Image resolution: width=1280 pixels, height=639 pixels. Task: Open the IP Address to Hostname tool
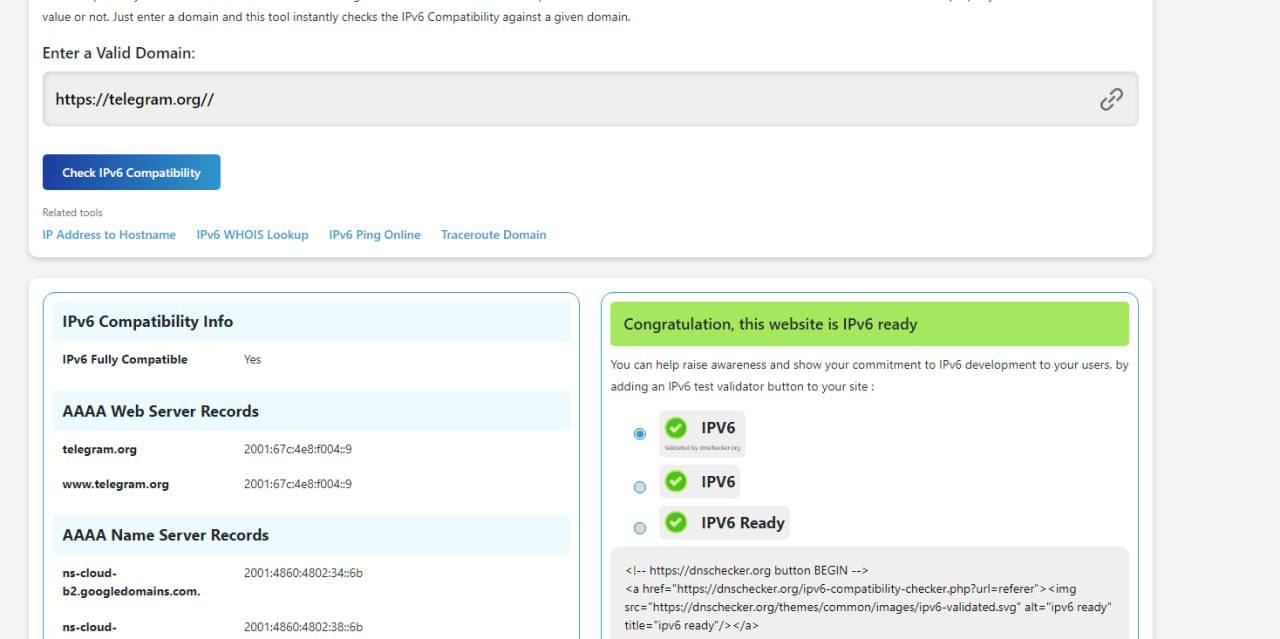pos(109,235)
